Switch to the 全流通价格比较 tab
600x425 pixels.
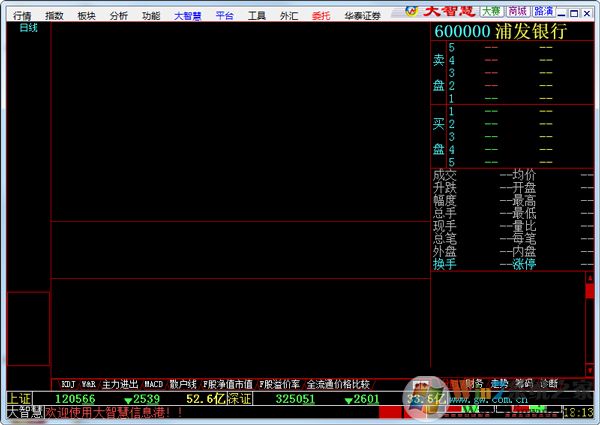point(338,384)
